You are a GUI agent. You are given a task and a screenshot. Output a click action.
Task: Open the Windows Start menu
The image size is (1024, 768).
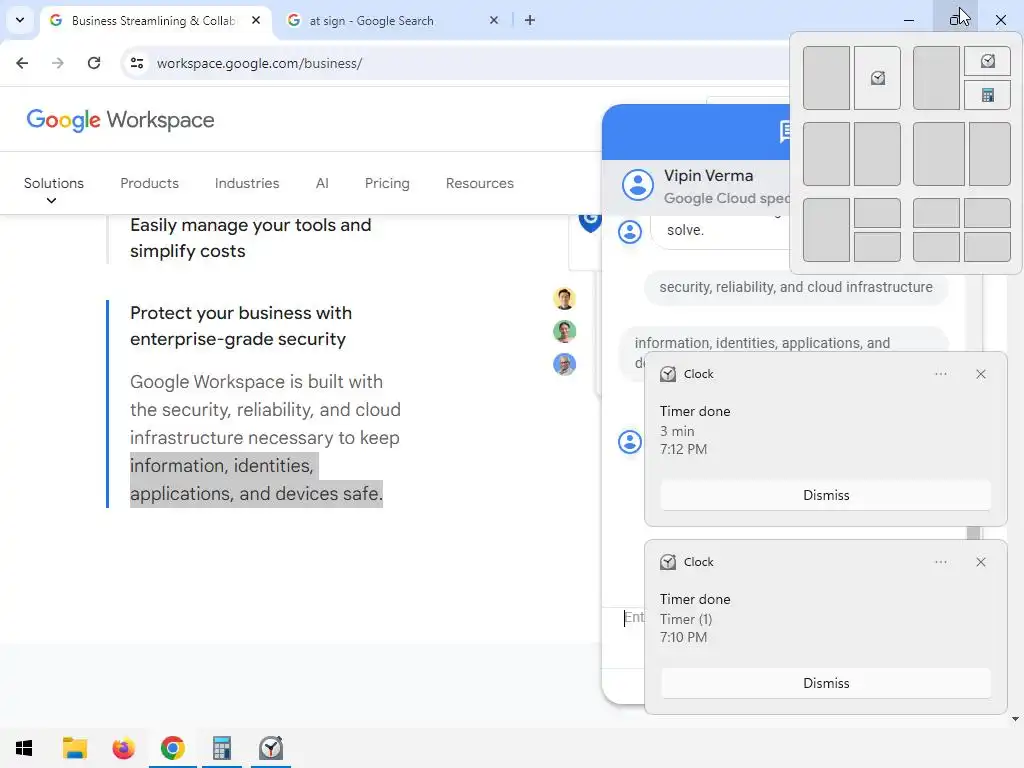coord(24,748)
